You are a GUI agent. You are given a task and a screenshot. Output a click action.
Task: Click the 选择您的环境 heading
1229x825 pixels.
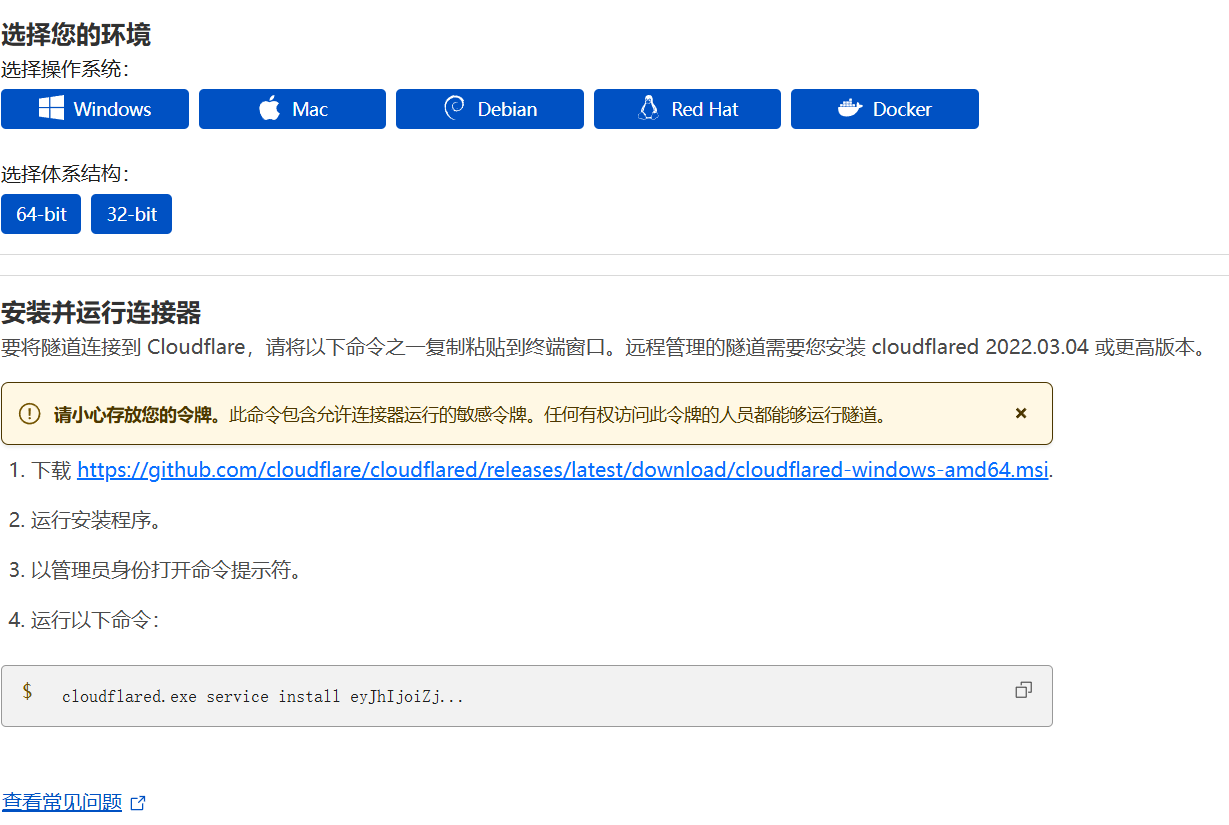click(76, 35)
